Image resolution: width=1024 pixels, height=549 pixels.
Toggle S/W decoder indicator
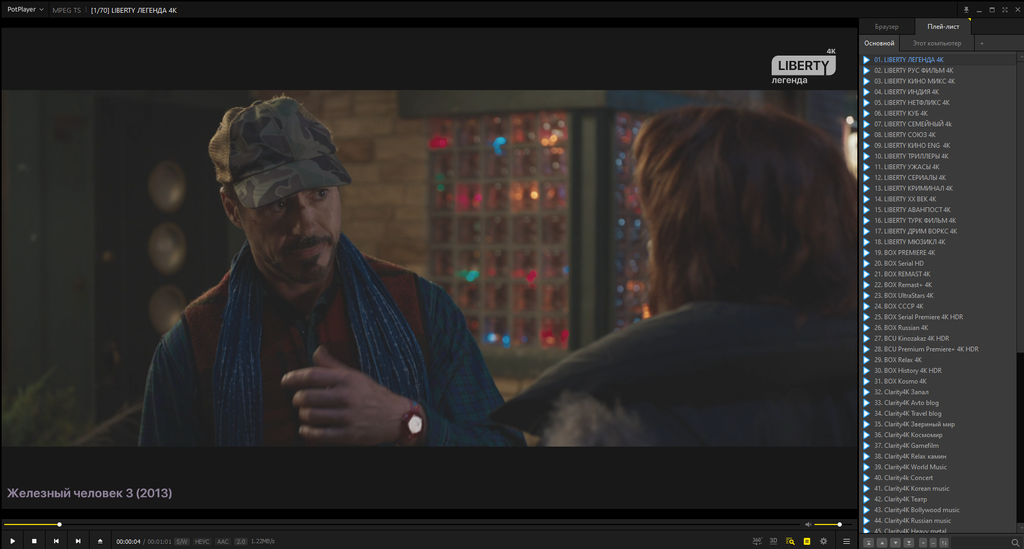click(x=182, y=541)
